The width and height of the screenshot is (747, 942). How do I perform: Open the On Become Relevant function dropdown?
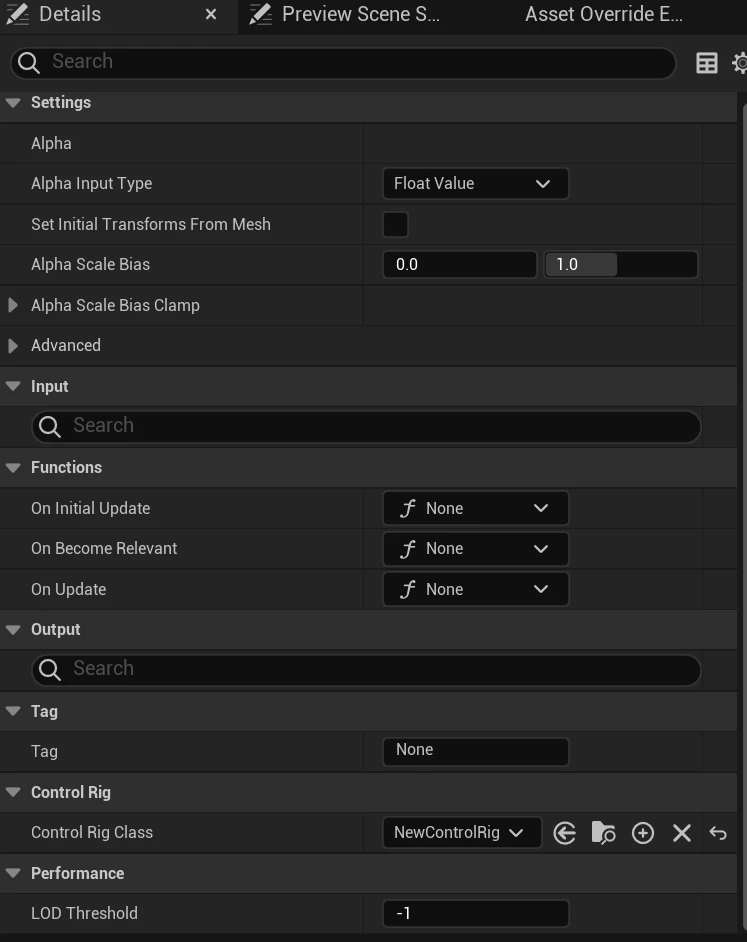tap(475, 548)
